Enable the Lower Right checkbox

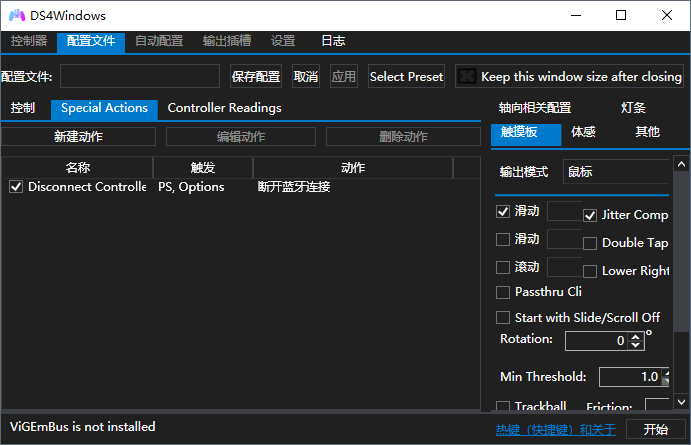[590, 271]
